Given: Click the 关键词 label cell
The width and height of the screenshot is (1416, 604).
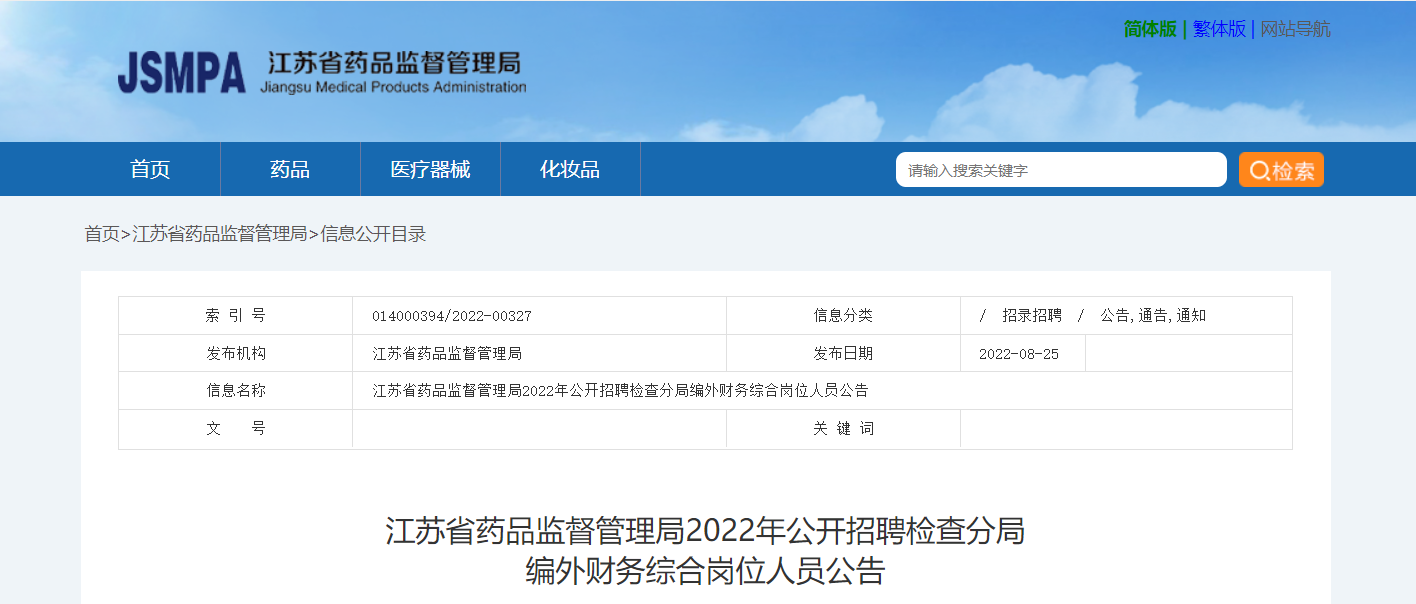Looking at the screenshot, I should (x=843, y=429).
